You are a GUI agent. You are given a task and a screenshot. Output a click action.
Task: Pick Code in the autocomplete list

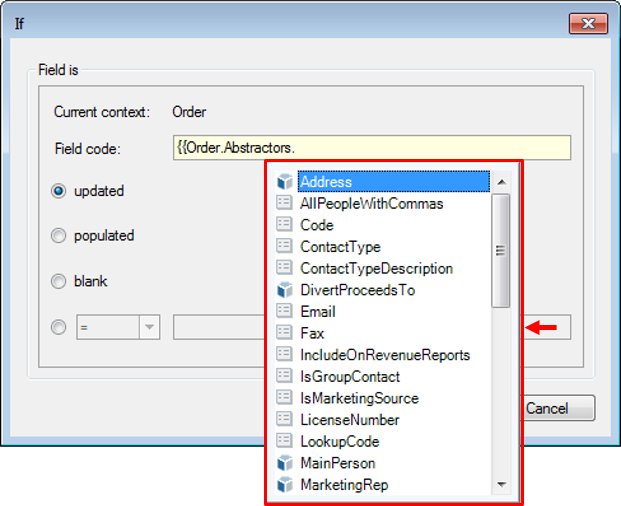point(317,225)
